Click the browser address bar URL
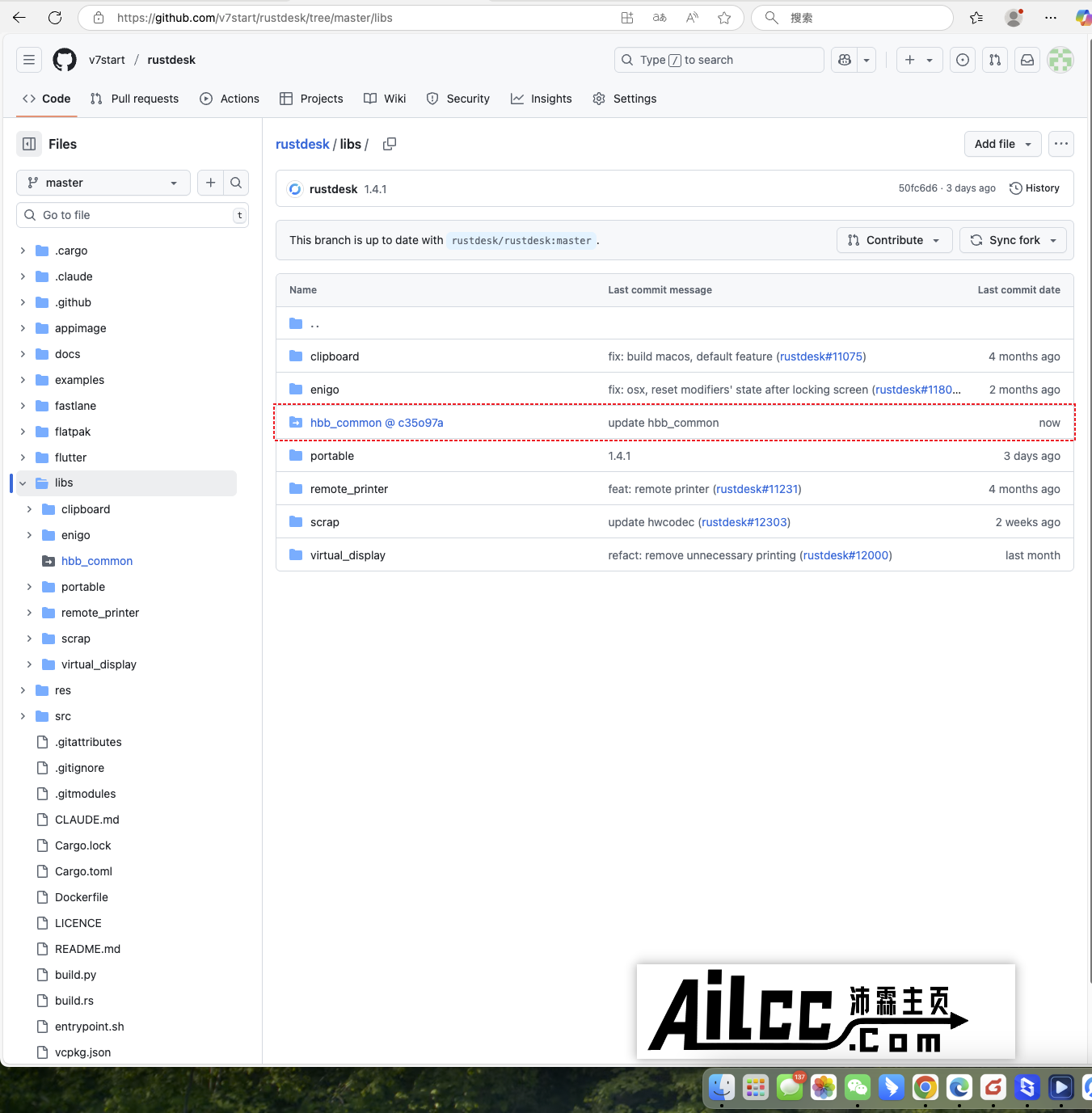The image size is (1092, 1113). 255,18
